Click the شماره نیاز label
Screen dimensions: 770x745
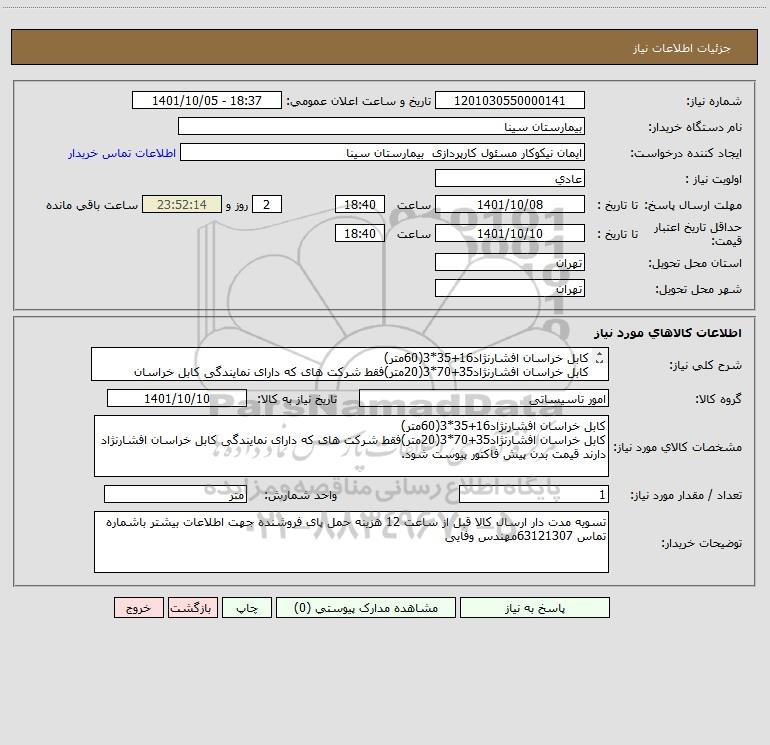(x=714, y=102)
